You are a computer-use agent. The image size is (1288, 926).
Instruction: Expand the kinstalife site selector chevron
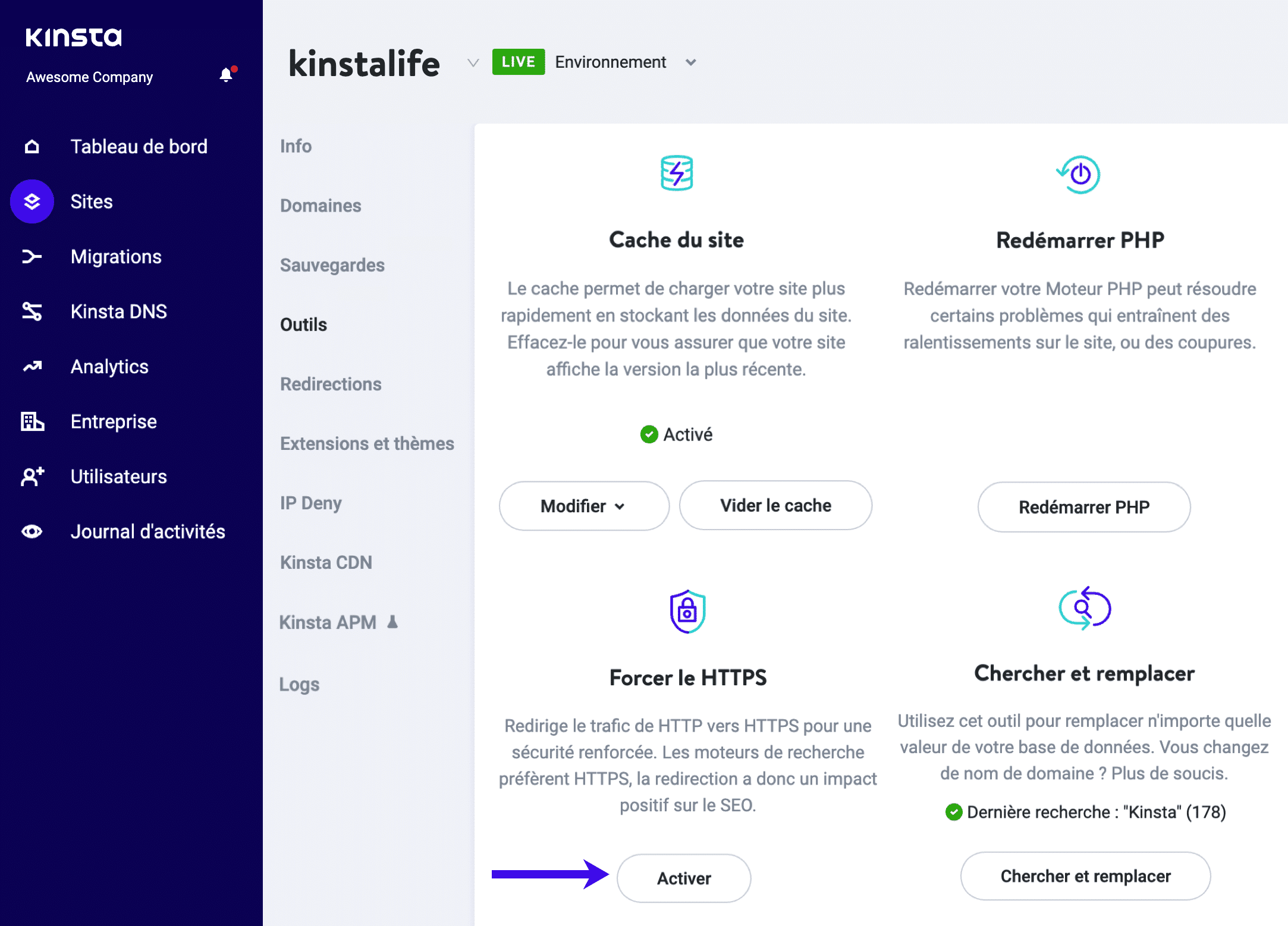pos(473,62)
